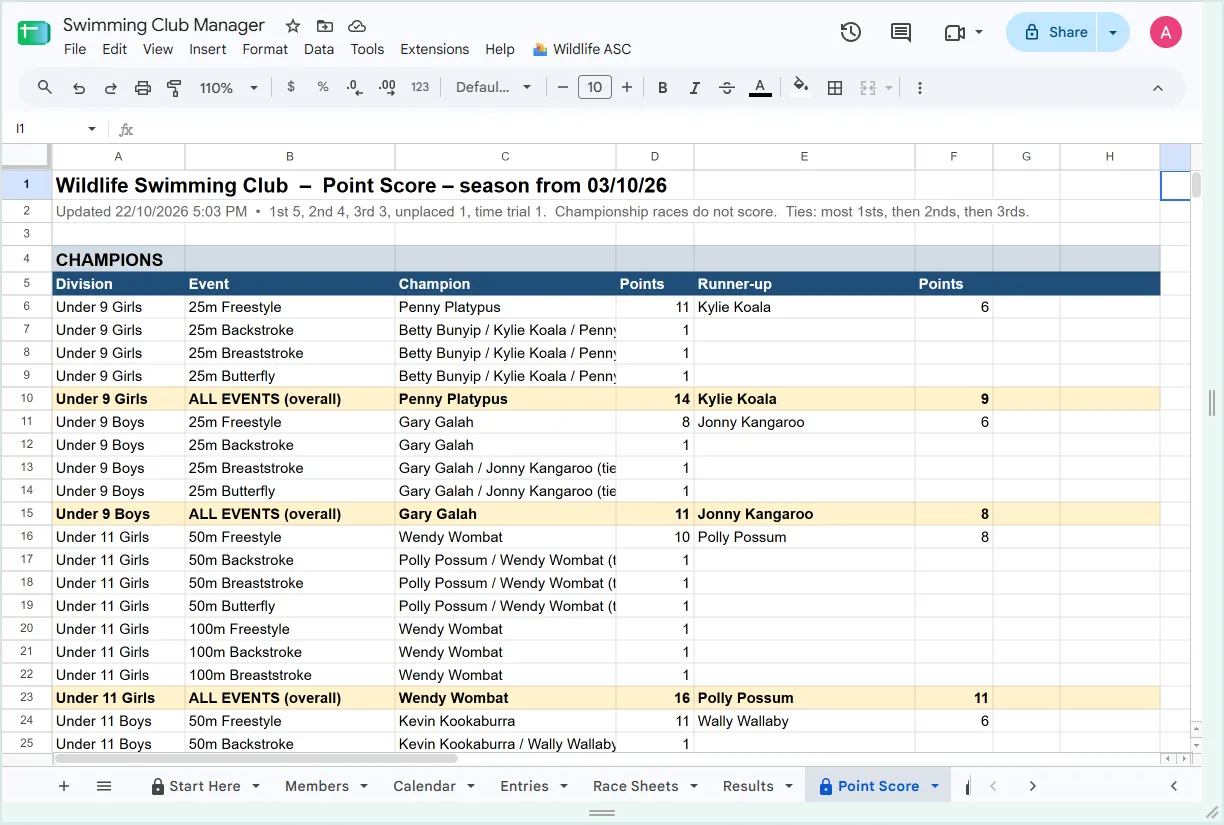Open the Tools menu
The image size is (1224, 825).
367,49
